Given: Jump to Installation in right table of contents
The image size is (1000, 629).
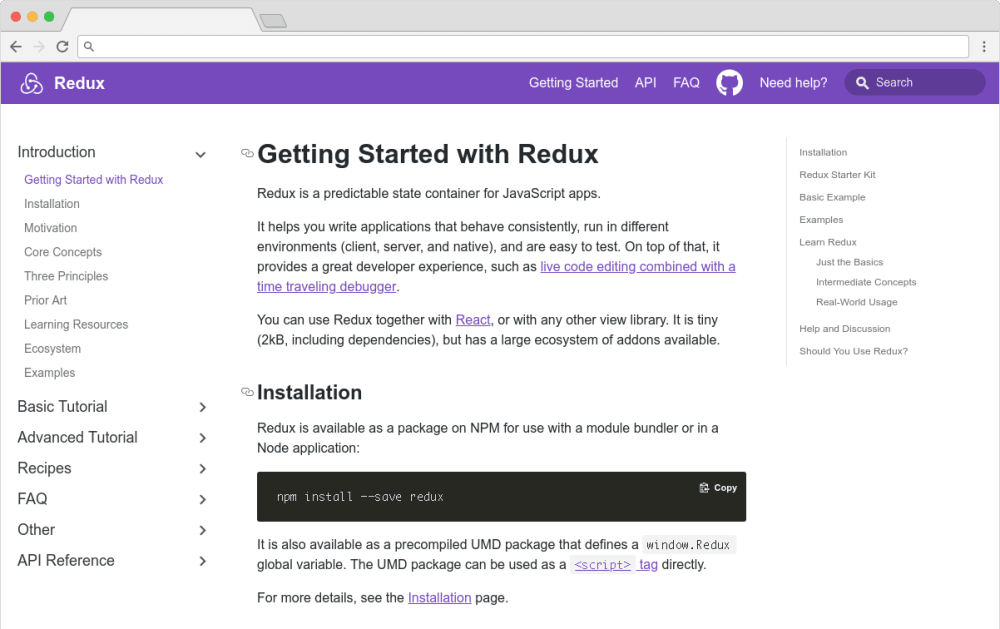Looking at the screenshot, I should (823, 152).
